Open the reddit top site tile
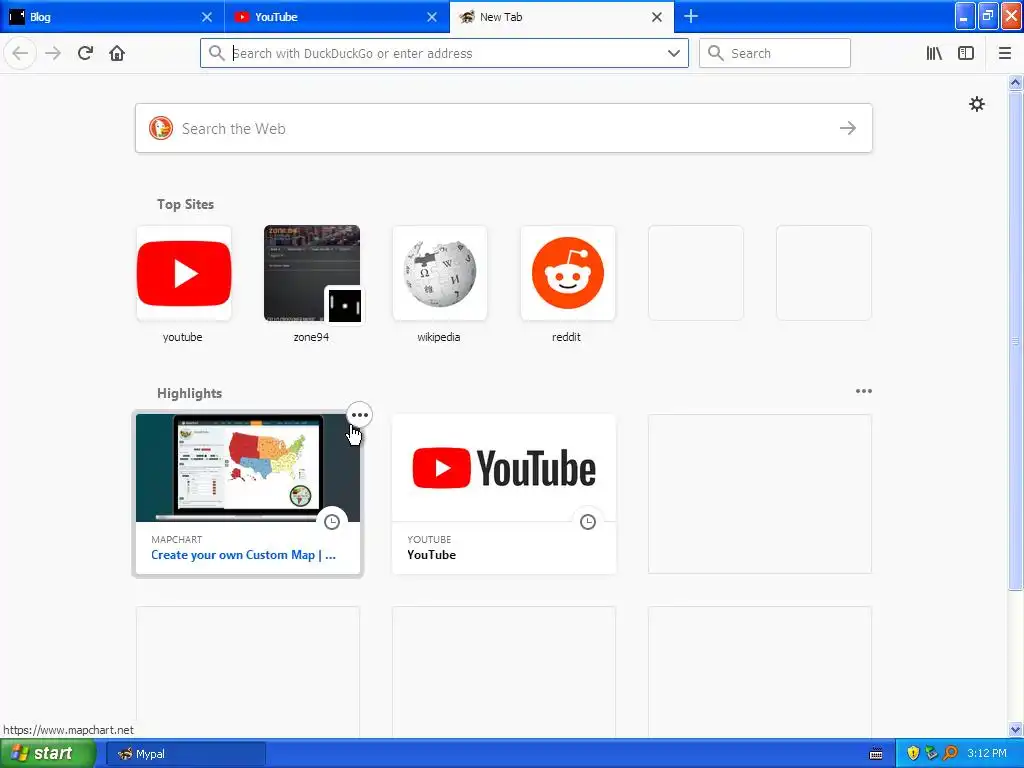Viewport: 1024px width, 768px height. point(568,273)
